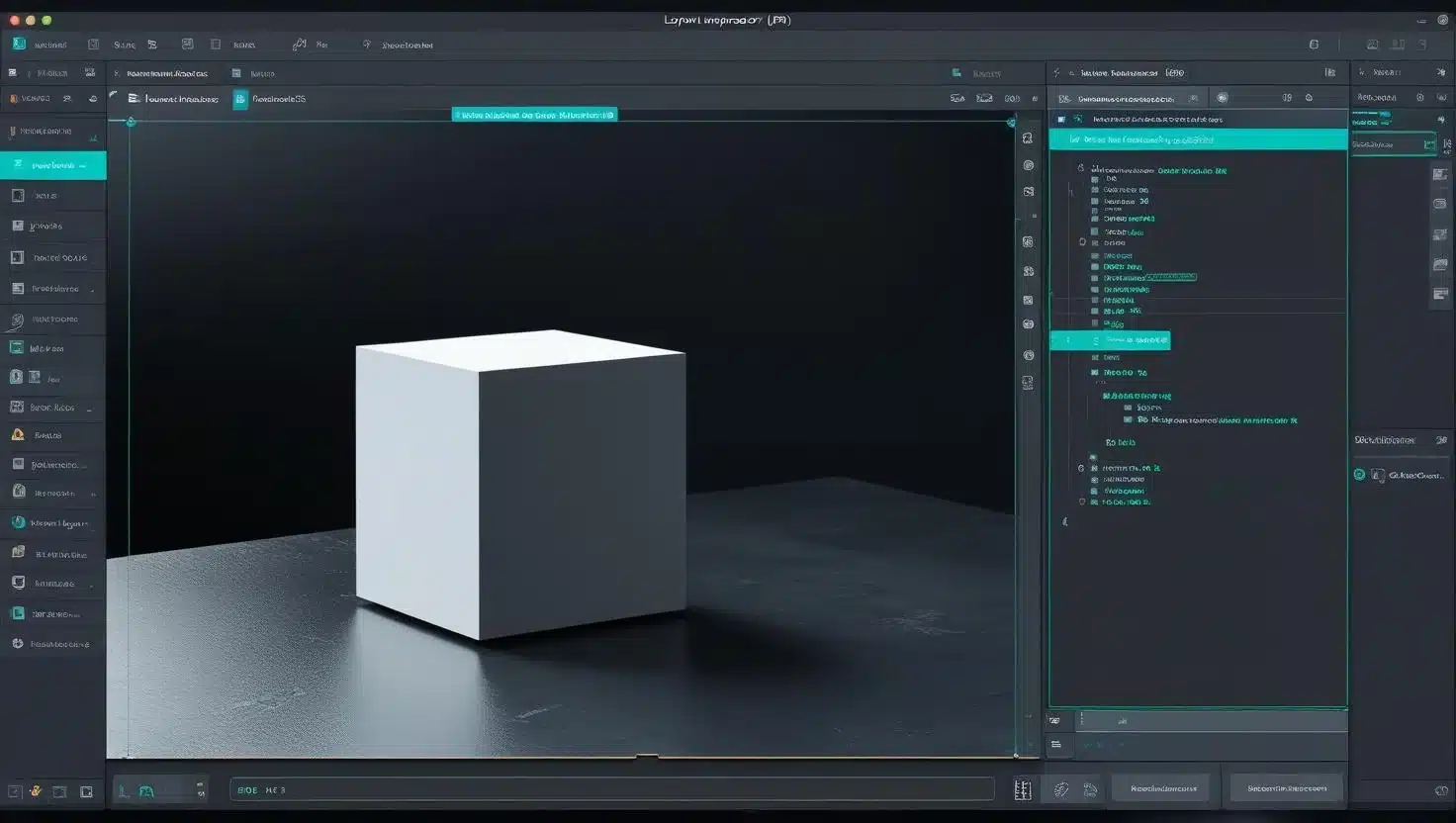Click the teal app logo icon in top toolbar

[x=19, y=45]
